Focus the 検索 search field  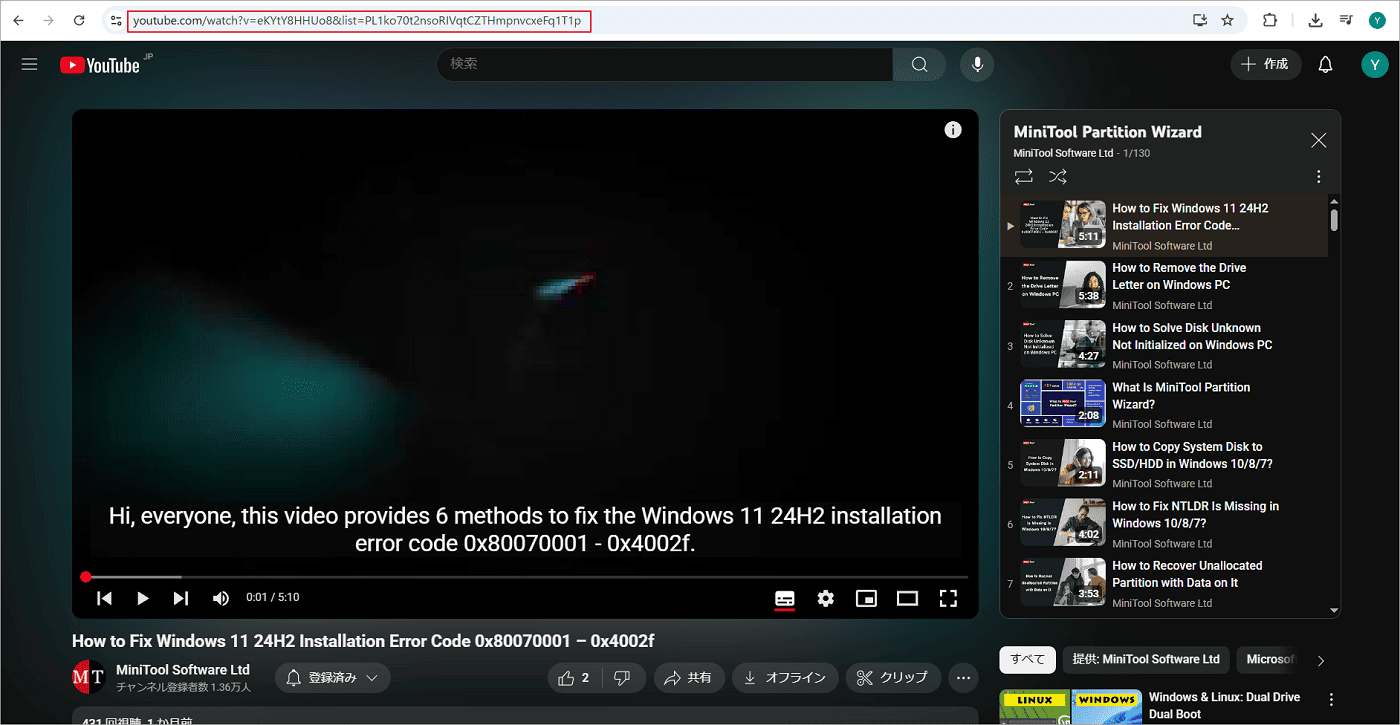665,64
